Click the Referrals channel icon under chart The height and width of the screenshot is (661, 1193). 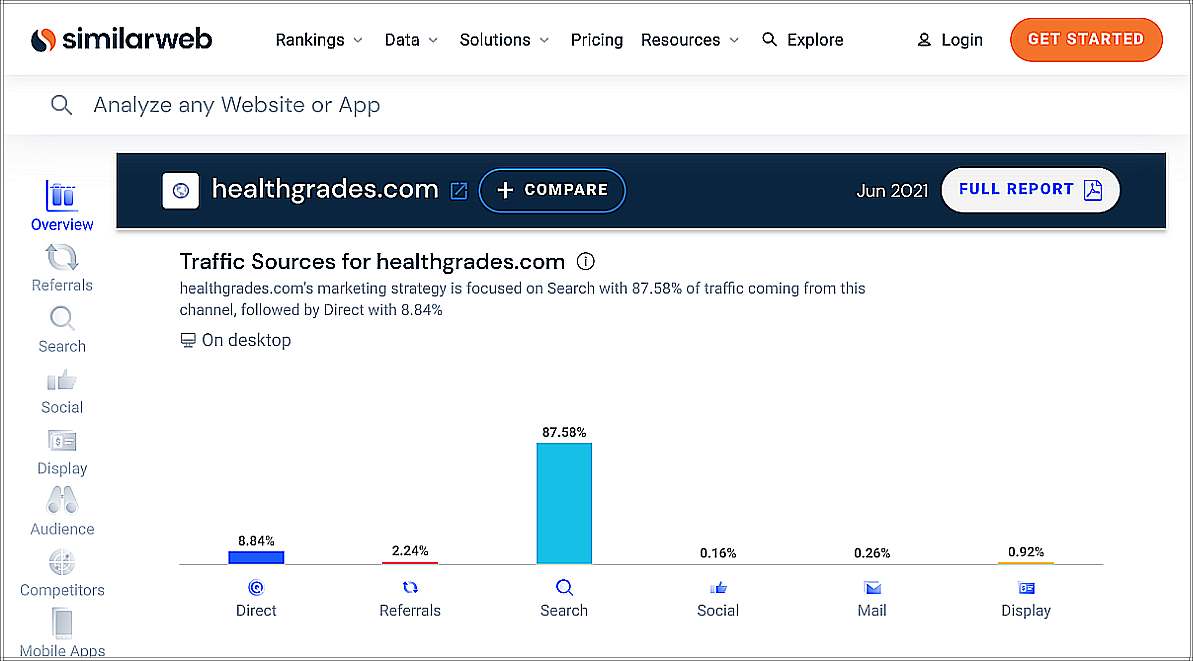pos(410,587)
